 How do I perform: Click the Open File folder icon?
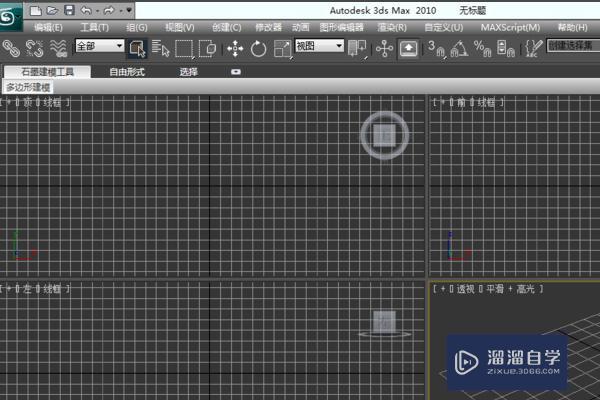[52, 11]
